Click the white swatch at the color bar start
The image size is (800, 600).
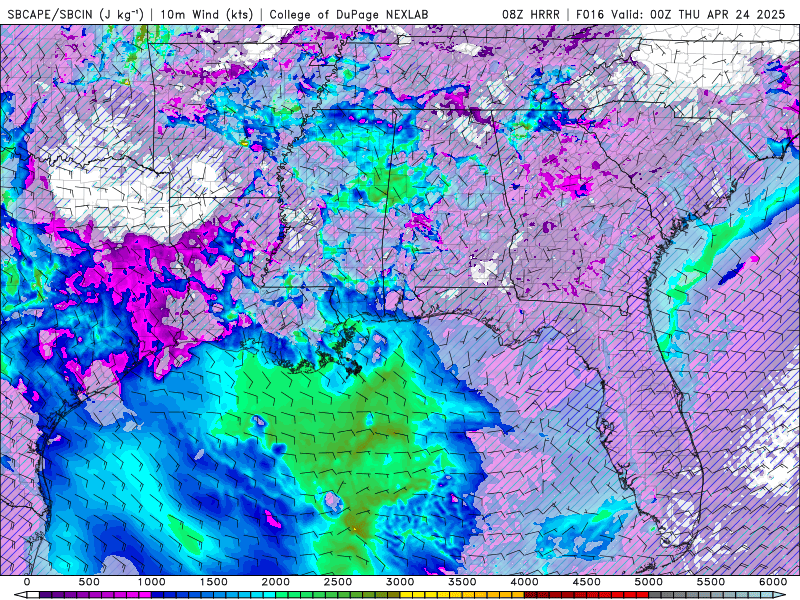tap(33, 595)
